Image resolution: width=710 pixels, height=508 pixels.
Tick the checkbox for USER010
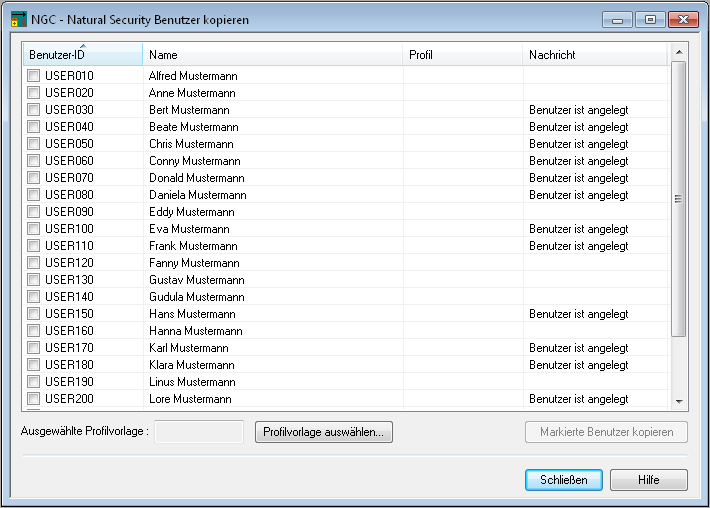coord(34,76)
